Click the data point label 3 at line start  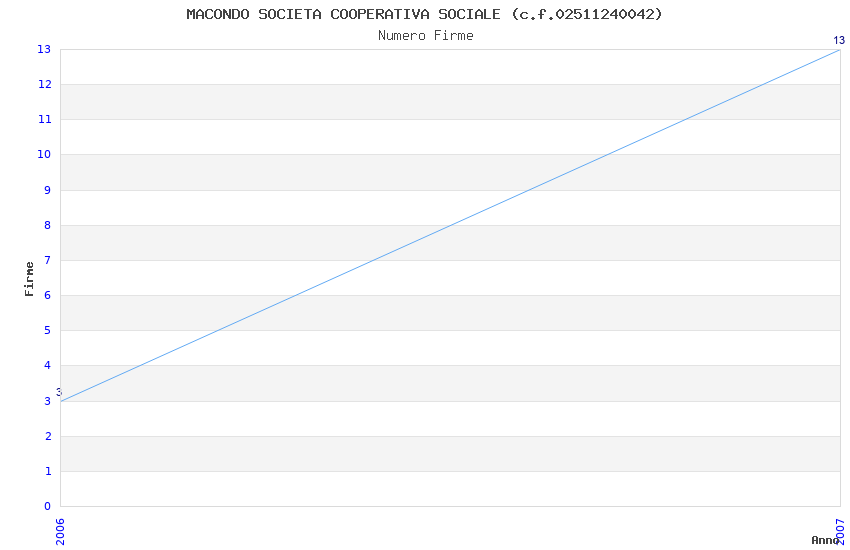59,392
